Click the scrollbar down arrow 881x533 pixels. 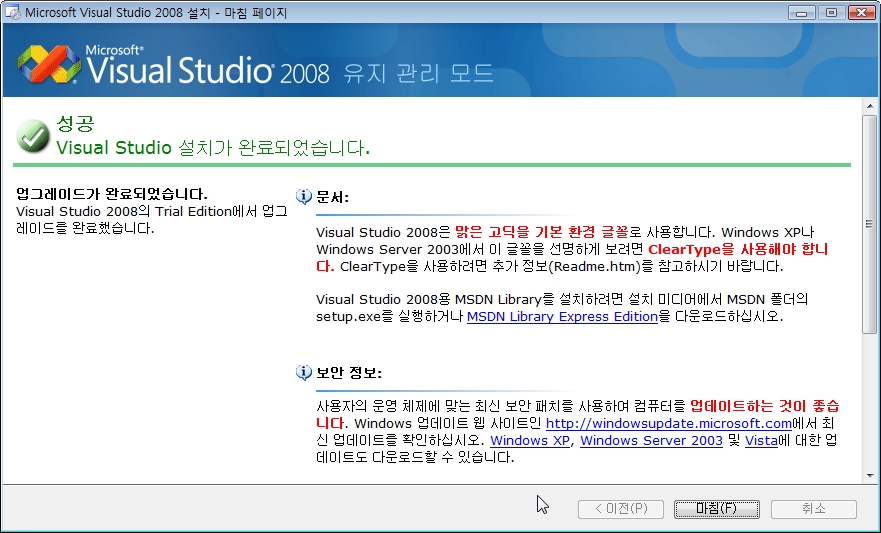click(x=870, y=476)
